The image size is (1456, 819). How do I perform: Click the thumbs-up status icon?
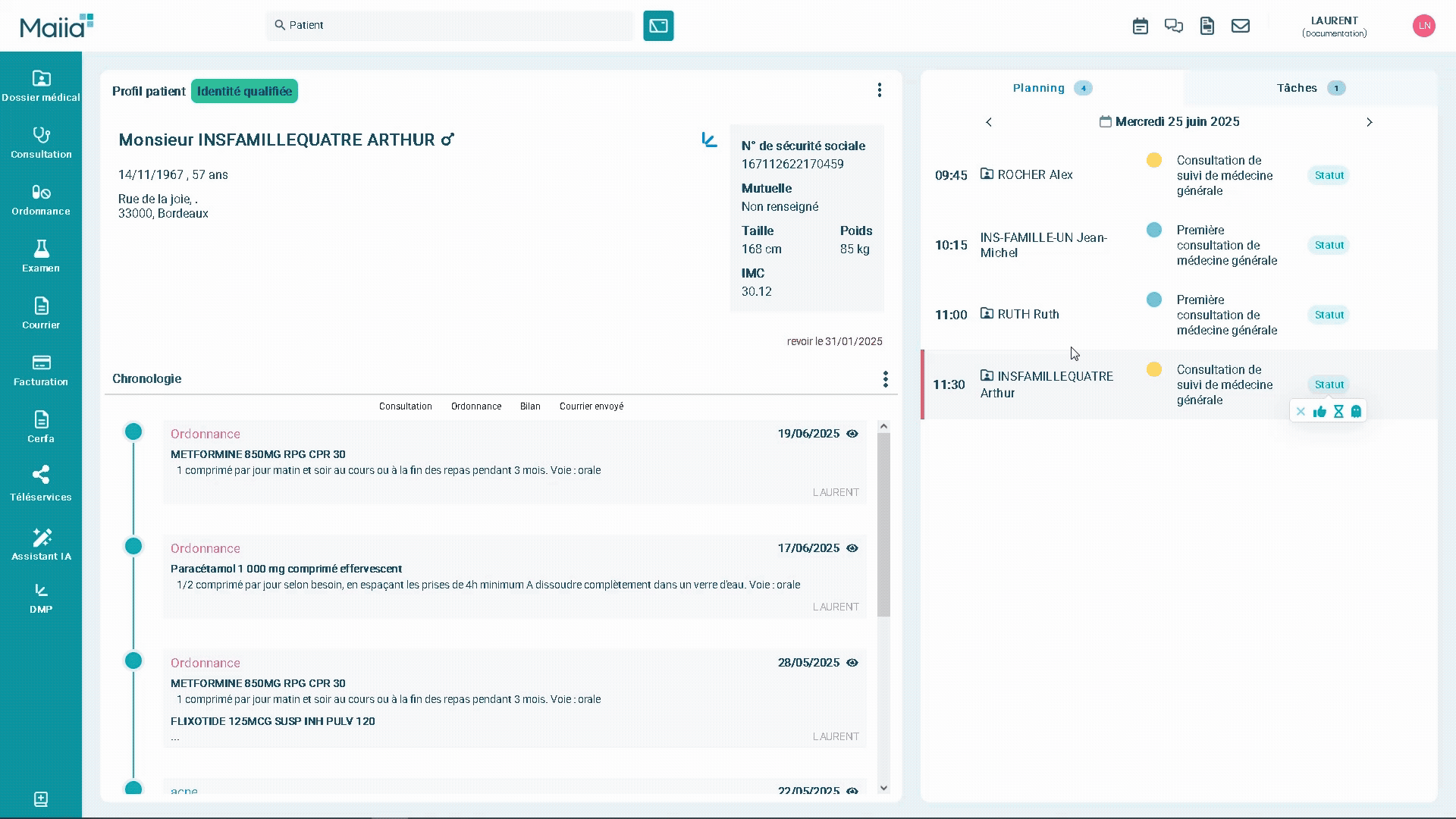(x=1319, y=412)
